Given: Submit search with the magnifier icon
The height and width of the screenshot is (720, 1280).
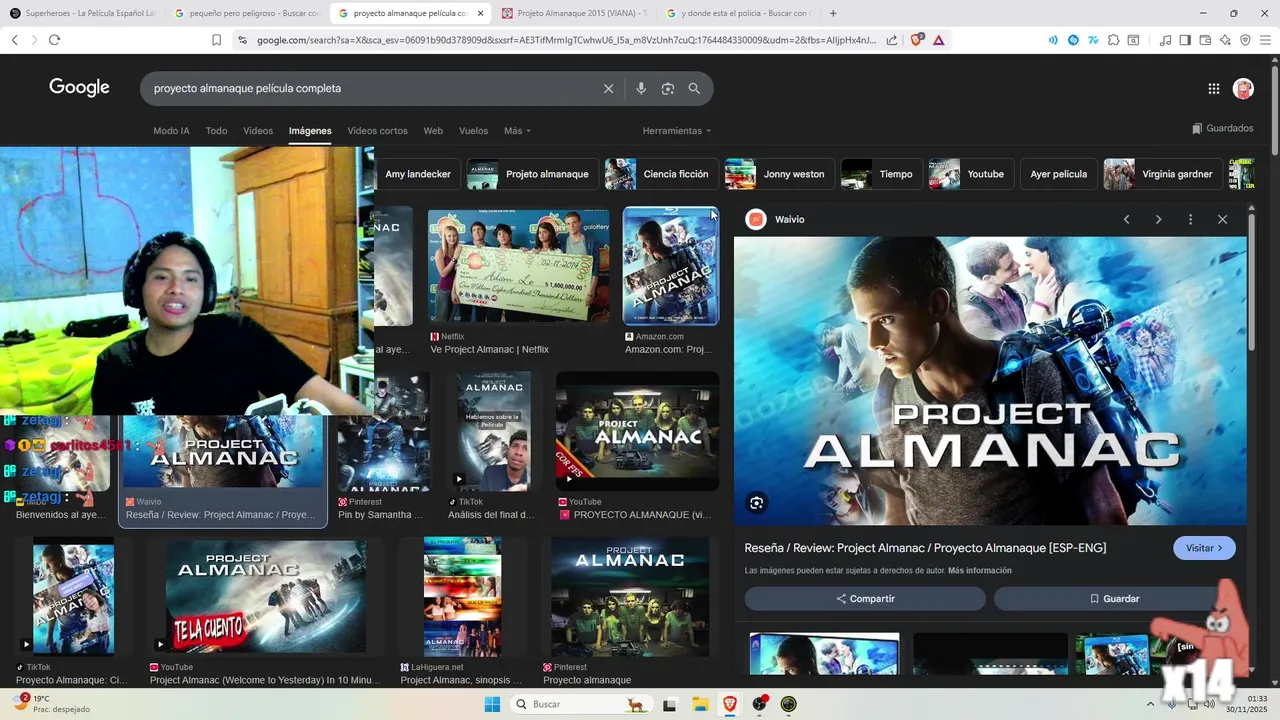Looking at the screenshot, I should coord(694,89).
